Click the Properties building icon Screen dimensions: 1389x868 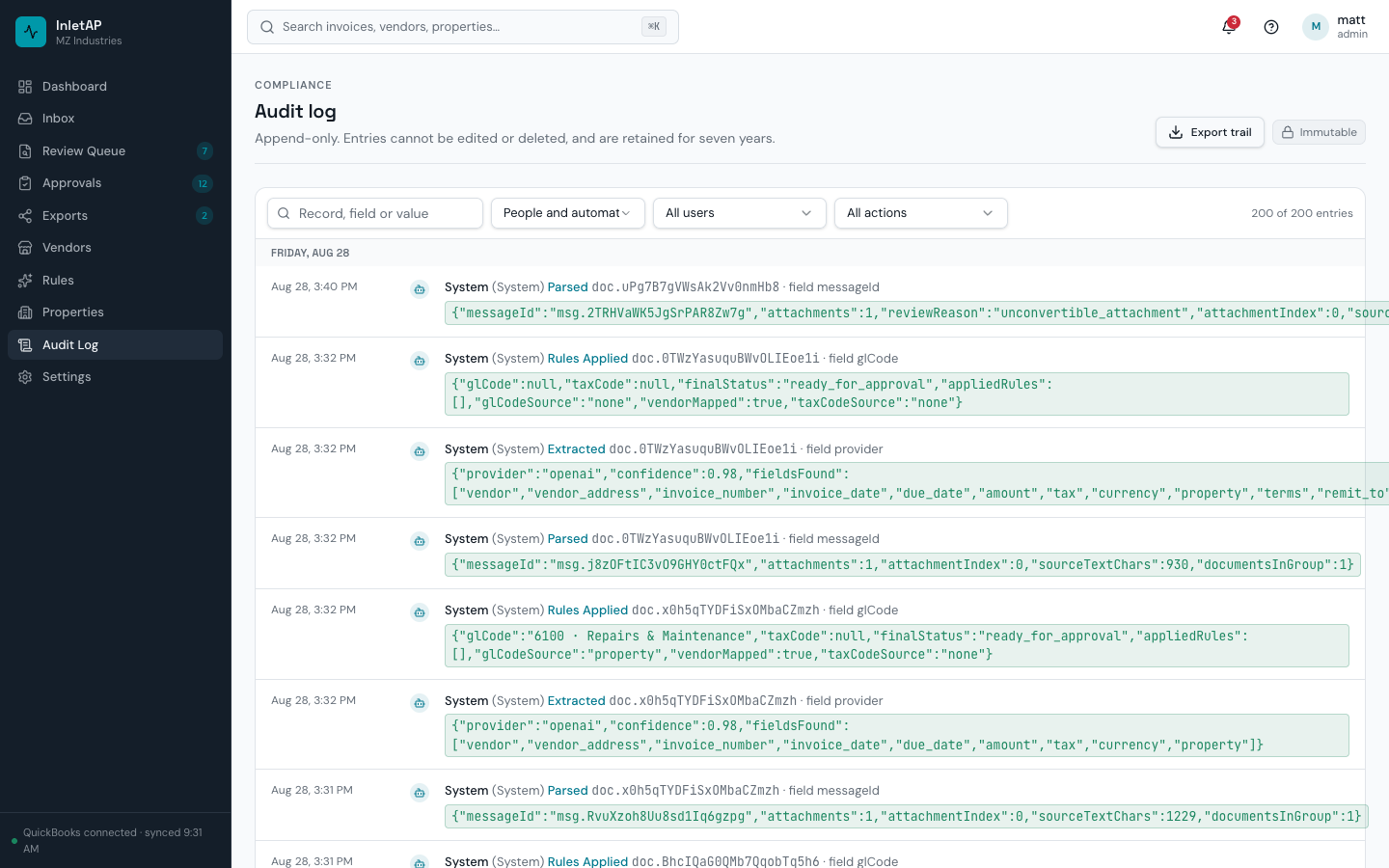tap(25, 312)
